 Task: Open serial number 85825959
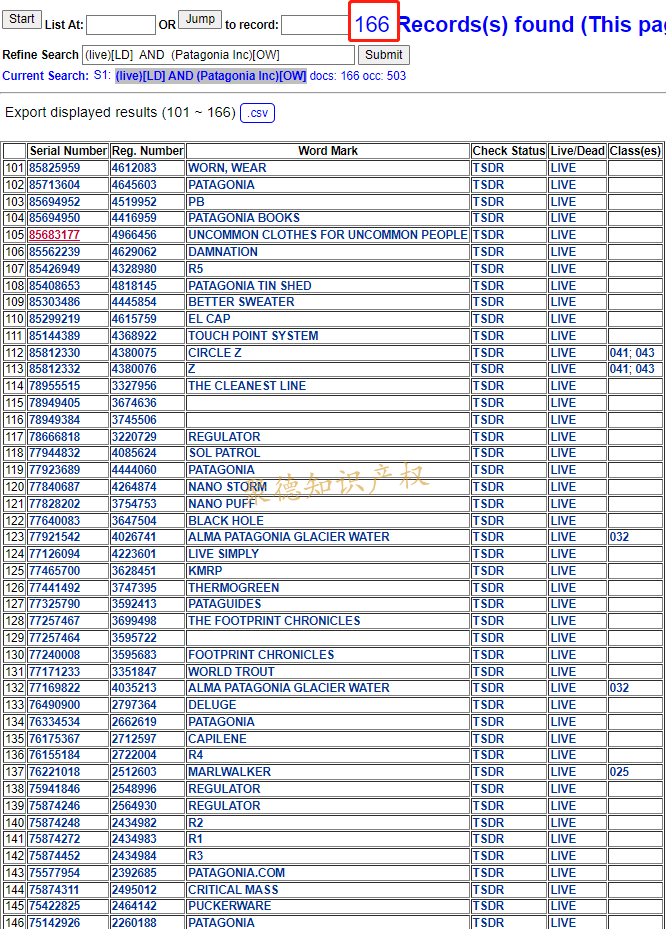click(x=55, y=168)
